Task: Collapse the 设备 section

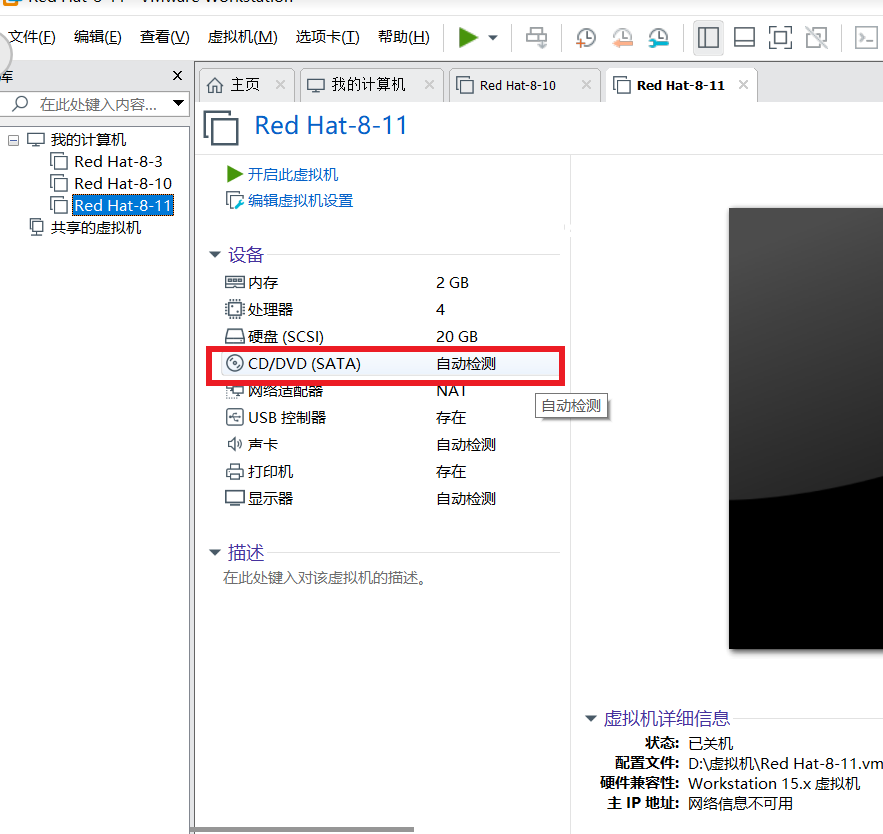Action: pos(215,255)
